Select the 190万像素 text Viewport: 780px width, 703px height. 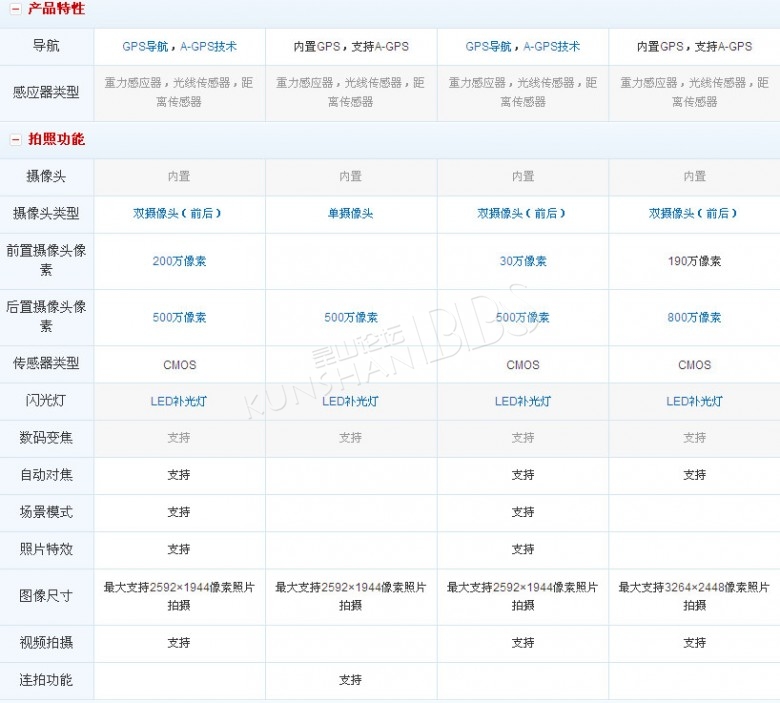click(694, 261)
